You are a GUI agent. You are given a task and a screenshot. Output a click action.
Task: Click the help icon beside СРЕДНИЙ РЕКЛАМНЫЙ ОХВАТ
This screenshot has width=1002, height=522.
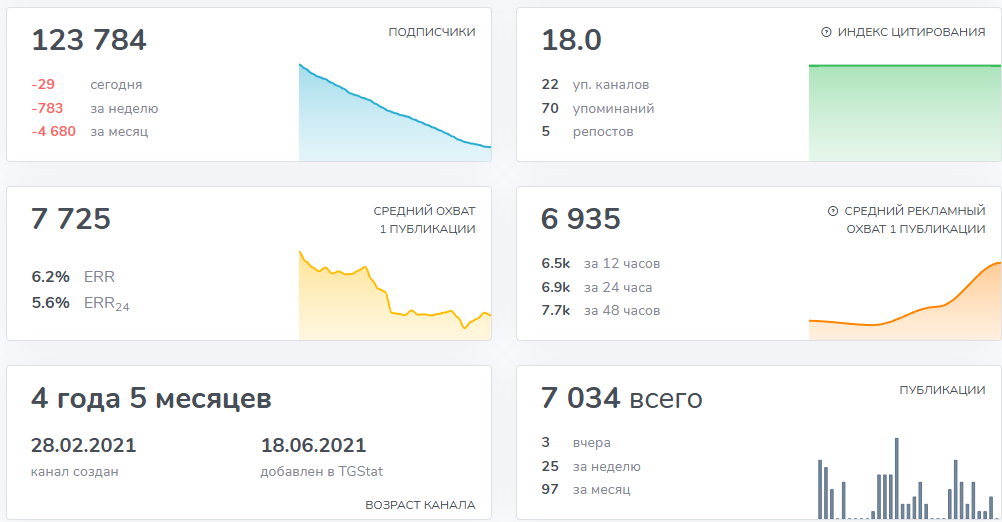[833, 211]
